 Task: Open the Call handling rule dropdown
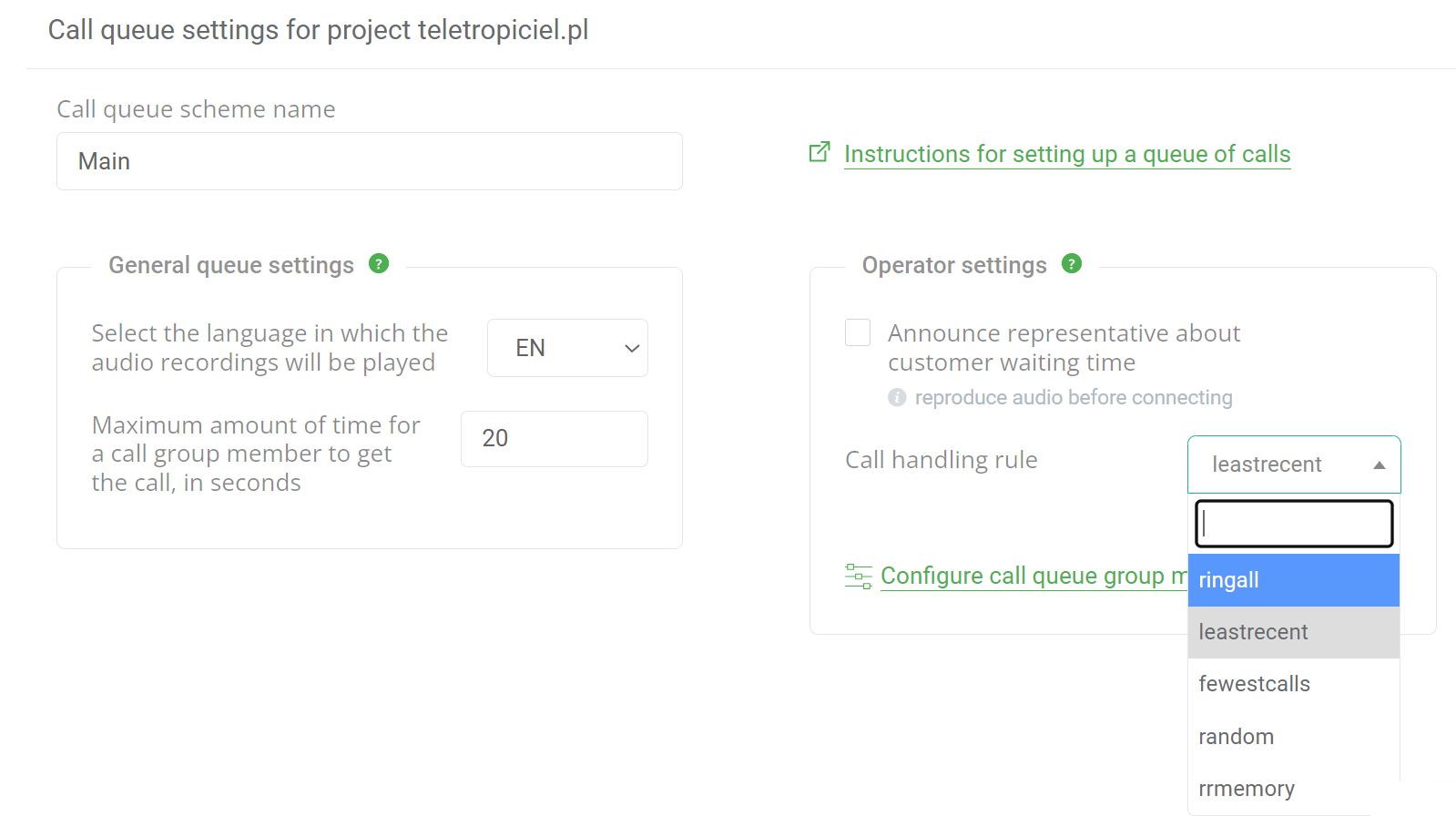click(1293, 464)
